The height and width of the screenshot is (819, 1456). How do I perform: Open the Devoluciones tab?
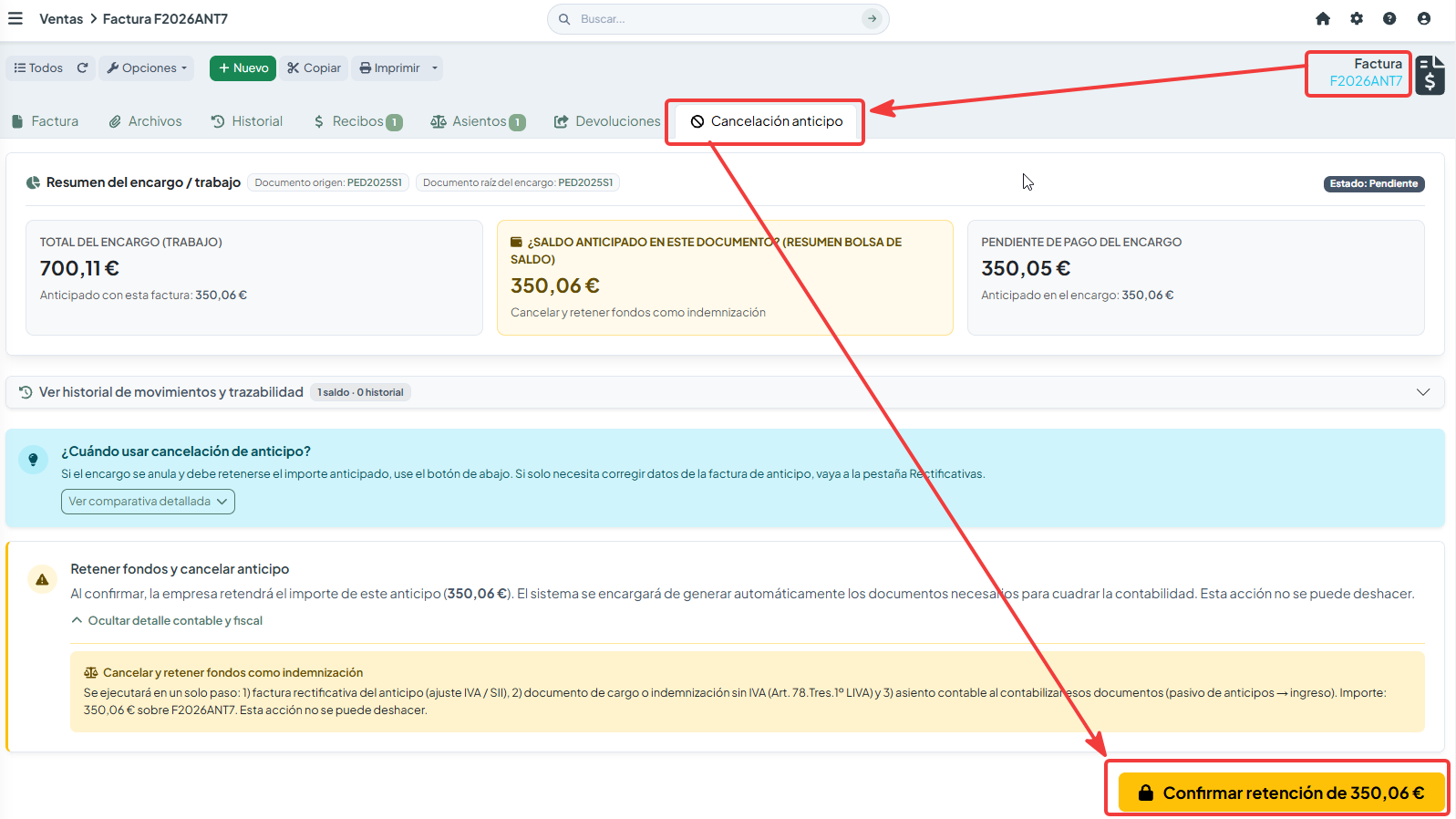coord(607,121)
